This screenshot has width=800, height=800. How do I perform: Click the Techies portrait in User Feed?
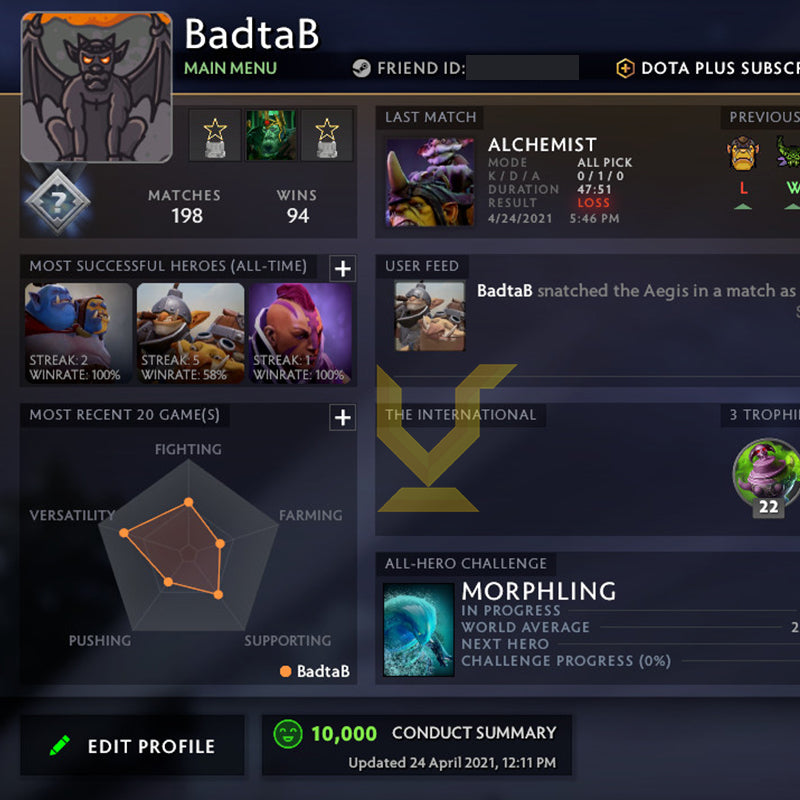(430, 316)
